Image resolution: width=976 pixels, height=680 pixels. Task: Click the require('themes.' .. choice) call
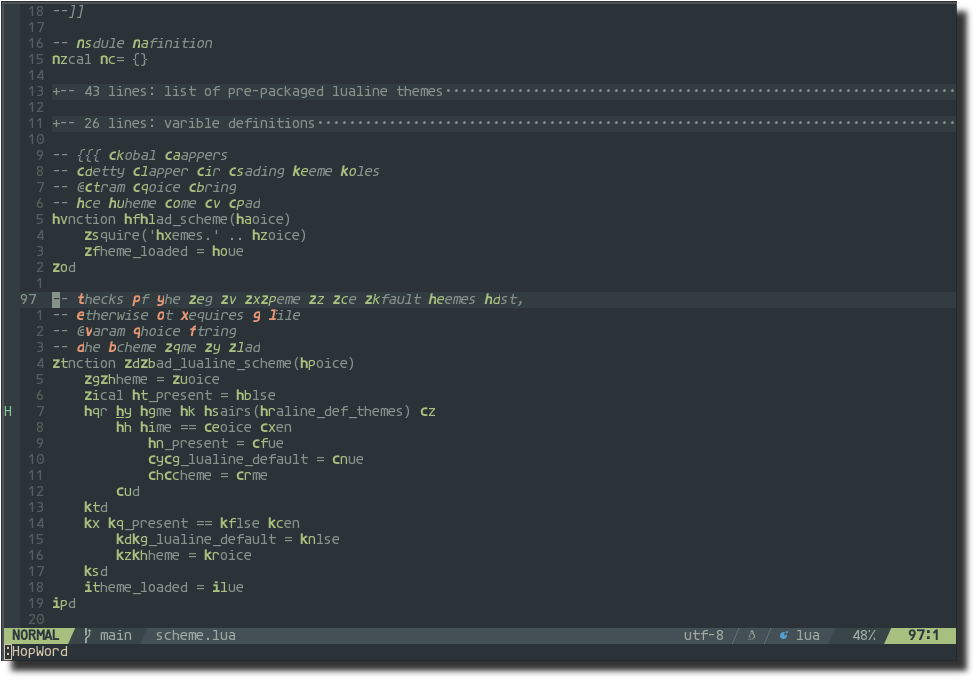(195, 235)
